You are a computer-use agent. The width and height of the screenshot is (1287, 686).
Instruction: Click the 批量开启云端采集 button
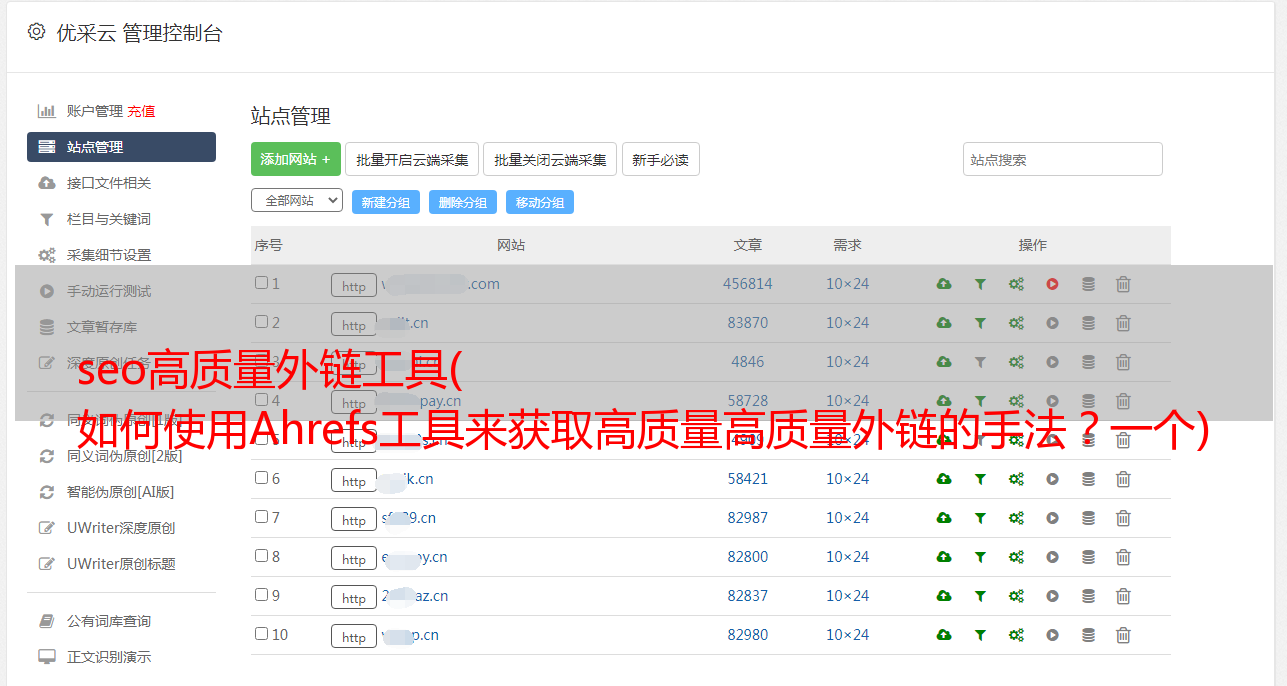pos(413,159)
